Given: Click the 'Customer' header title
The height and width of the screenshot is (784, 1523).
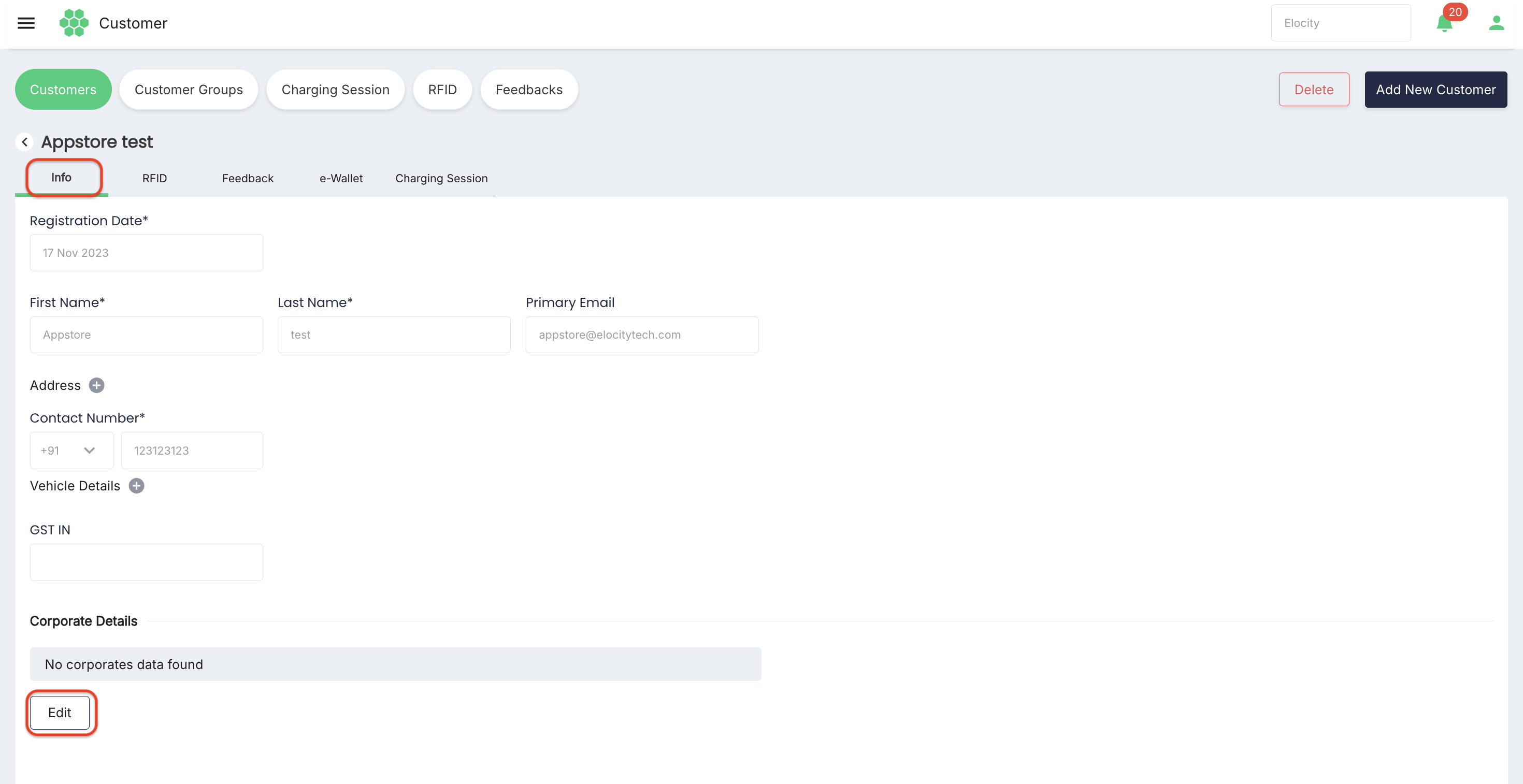Looking at the screenshot, I should pos(133,23).
